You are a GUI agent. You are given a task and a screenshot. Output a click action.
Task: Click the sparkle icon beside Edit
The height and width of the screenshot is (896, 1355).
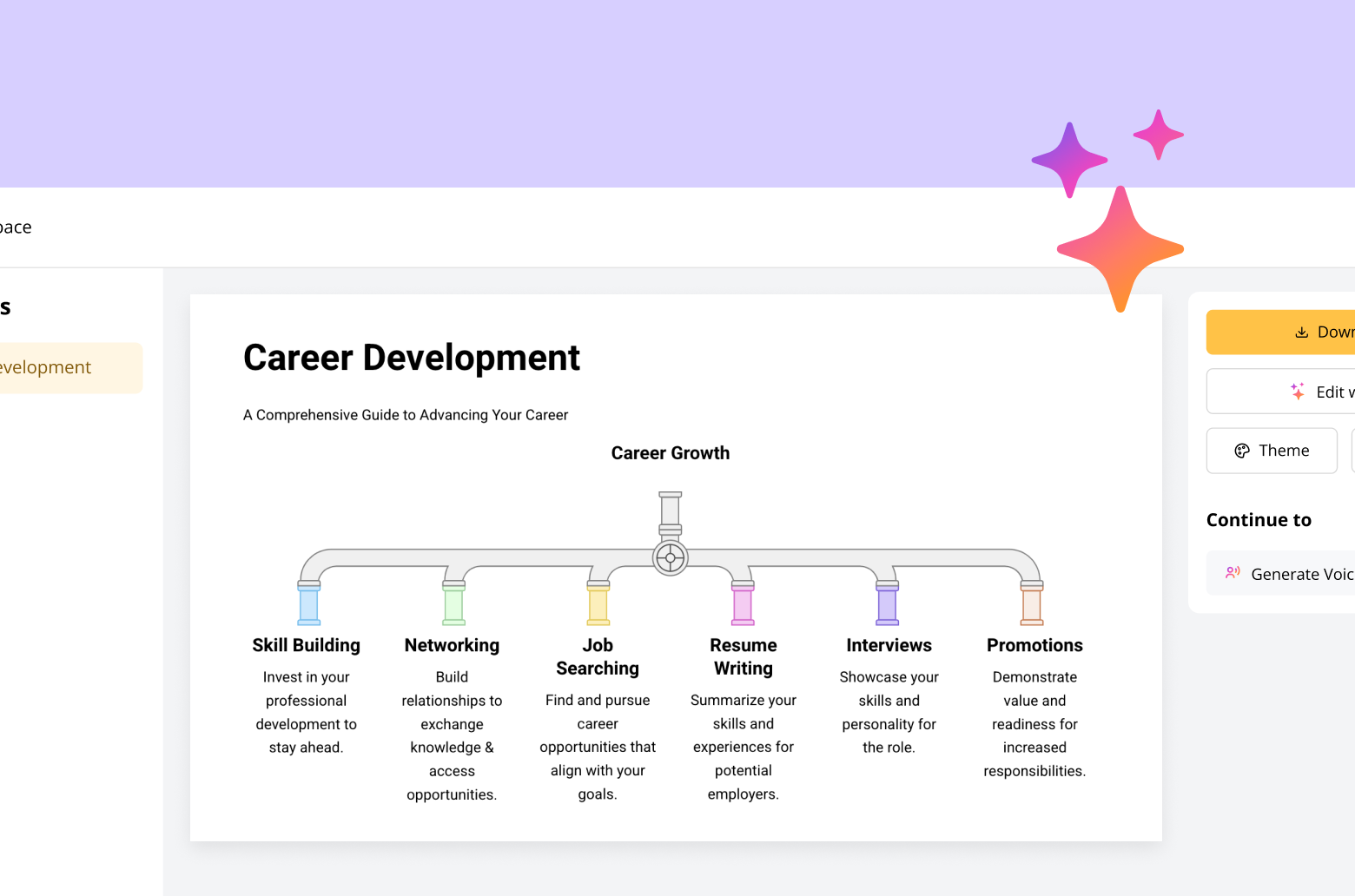tap(1298, 392)
